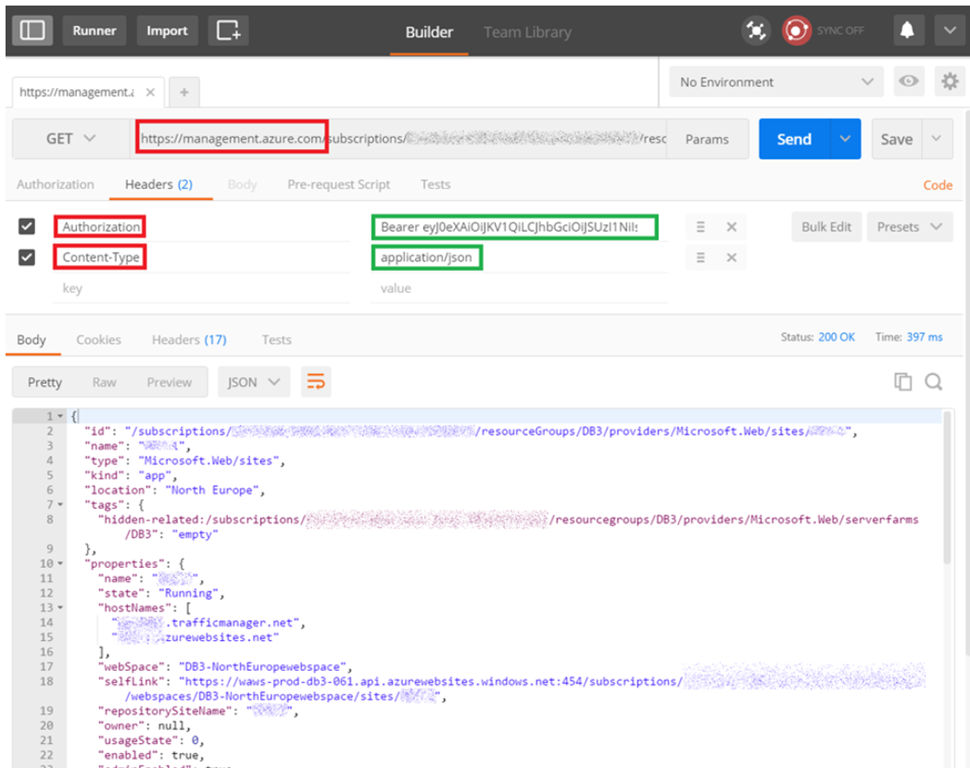Open the JSON format dropdown
Image resolution: width=970 pixels, height=768 pixels.
click(x=254, y=382)
